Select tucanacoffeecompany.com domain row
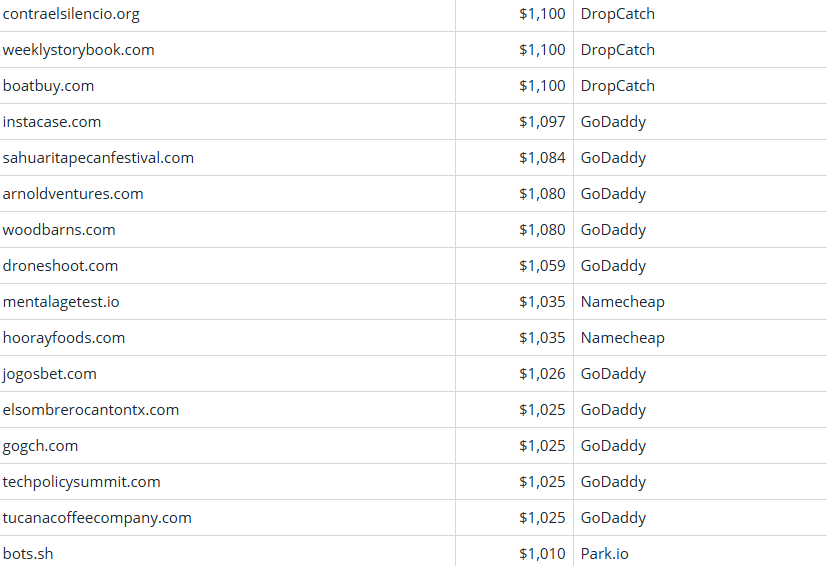Viewport: 827px width, 566px height. coord(97,518)
